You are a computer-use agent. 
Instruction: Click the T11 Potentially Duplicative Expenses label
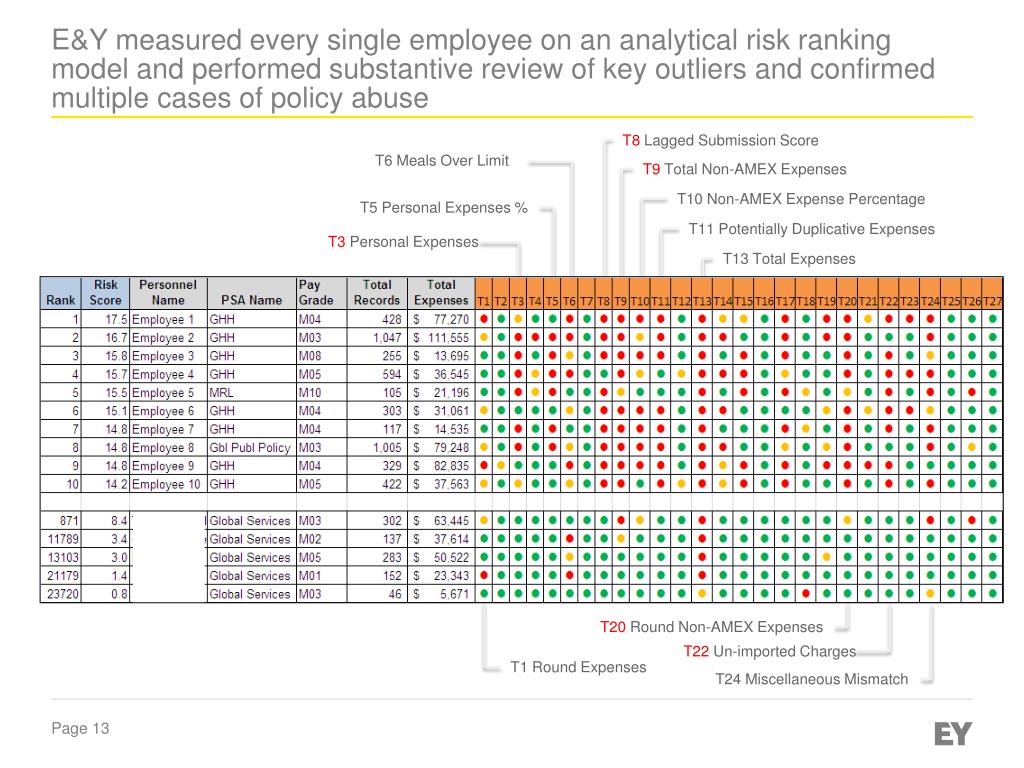(811, 229)
